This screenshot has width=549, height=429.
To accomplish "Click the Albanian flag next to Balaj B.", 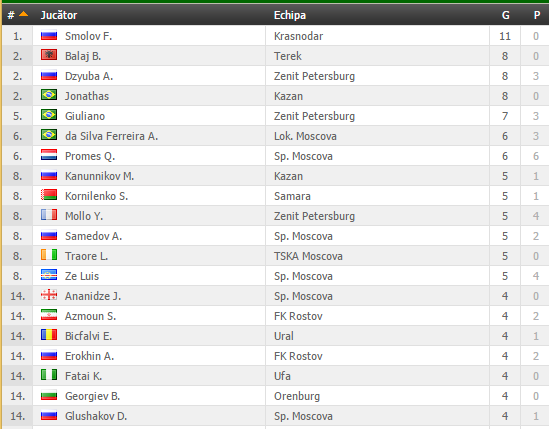I will pos(49,55).
